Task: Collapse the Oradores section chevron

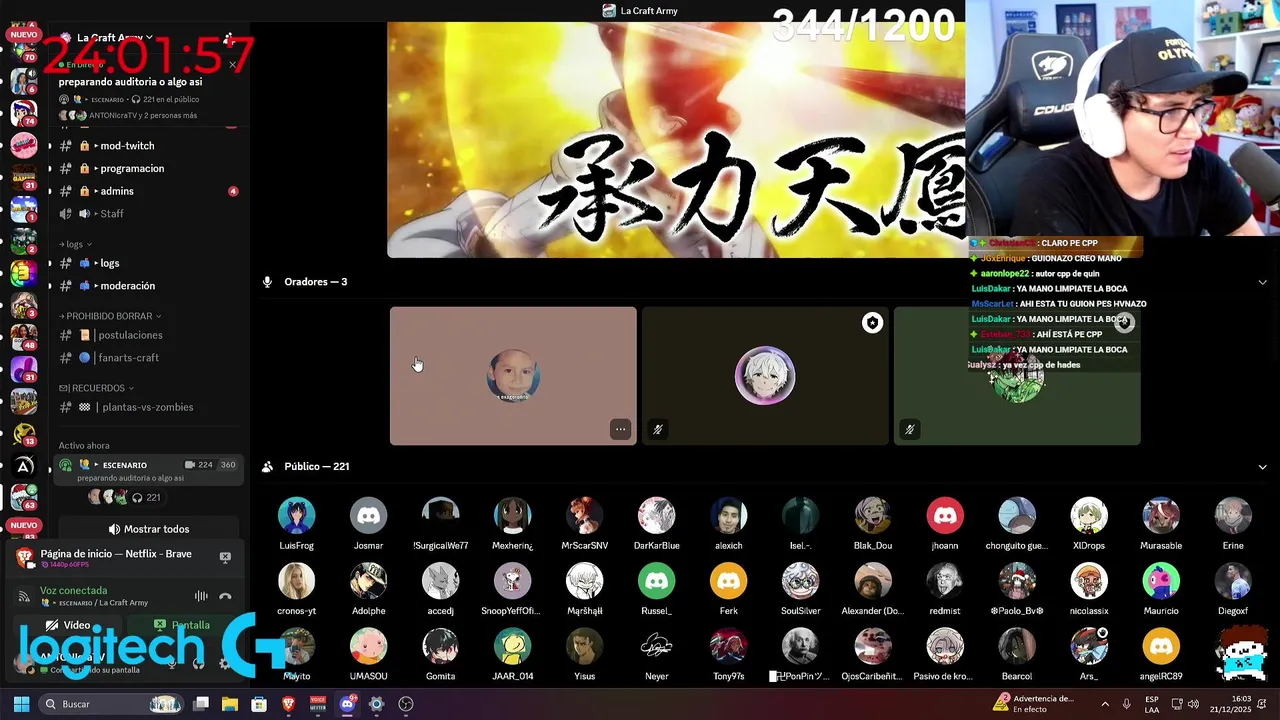Action: point(1262,282)
